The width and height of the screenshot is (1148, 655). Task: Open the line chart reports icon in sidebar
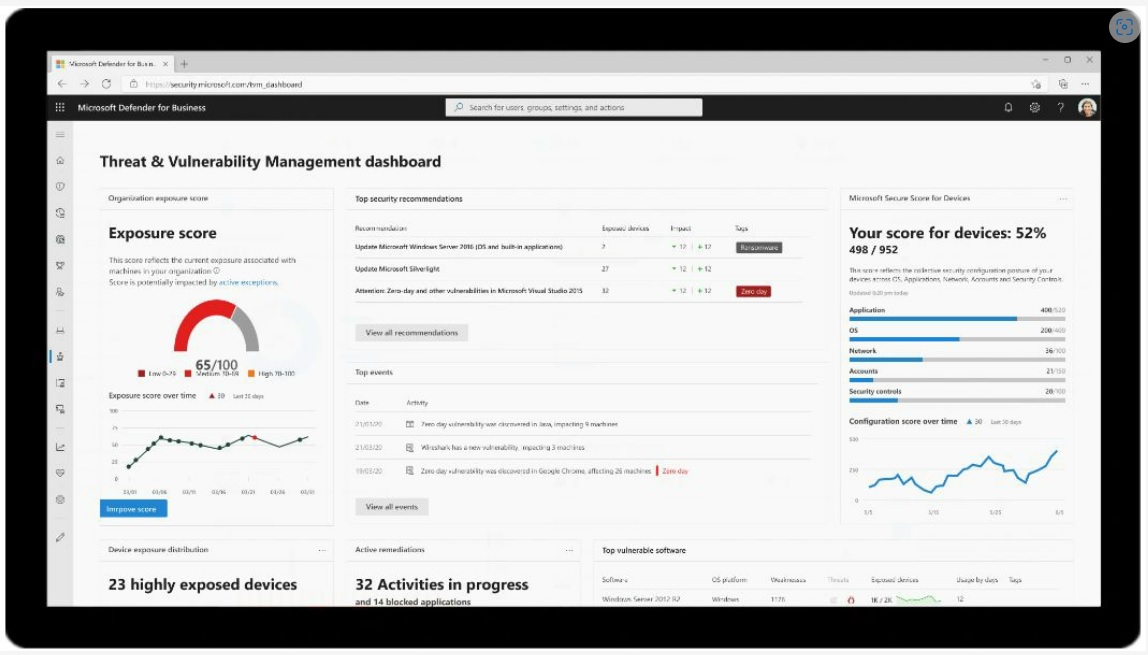(x=60, y=447)
